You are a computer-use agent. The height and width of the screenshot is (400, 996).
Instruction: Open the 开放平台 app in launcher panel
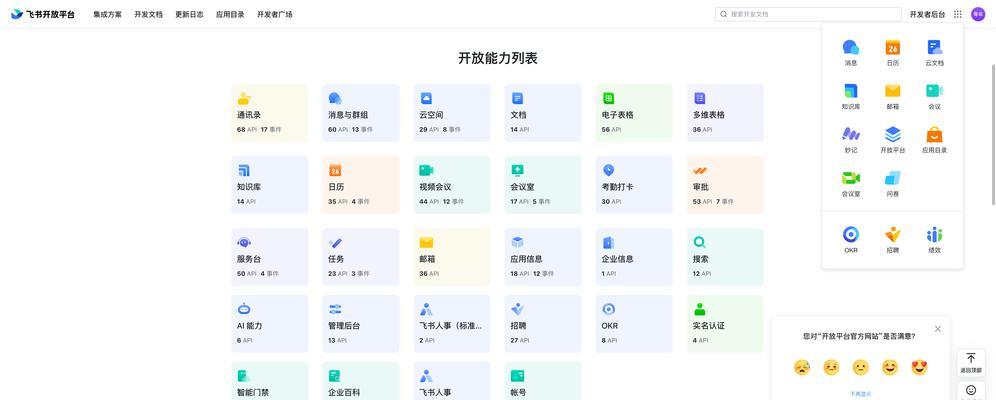point(892,140)
